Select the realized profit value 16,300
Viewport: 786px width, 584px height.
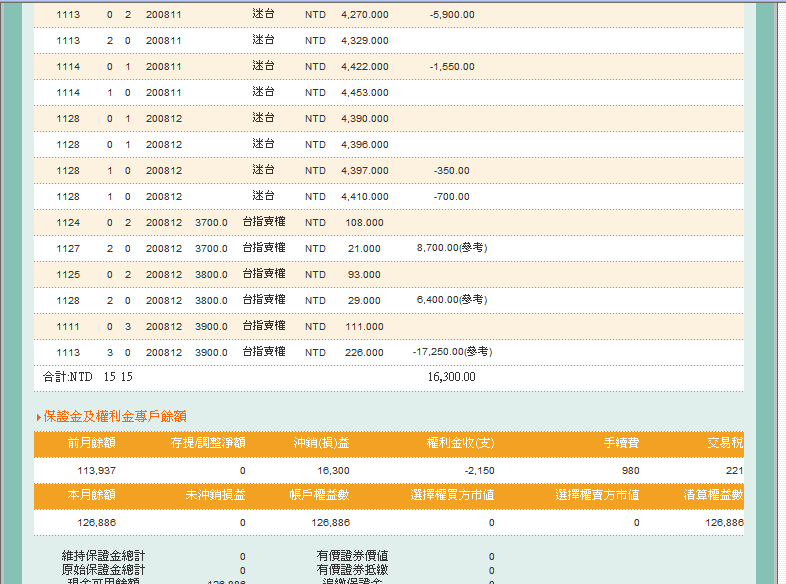click(333, 471)
